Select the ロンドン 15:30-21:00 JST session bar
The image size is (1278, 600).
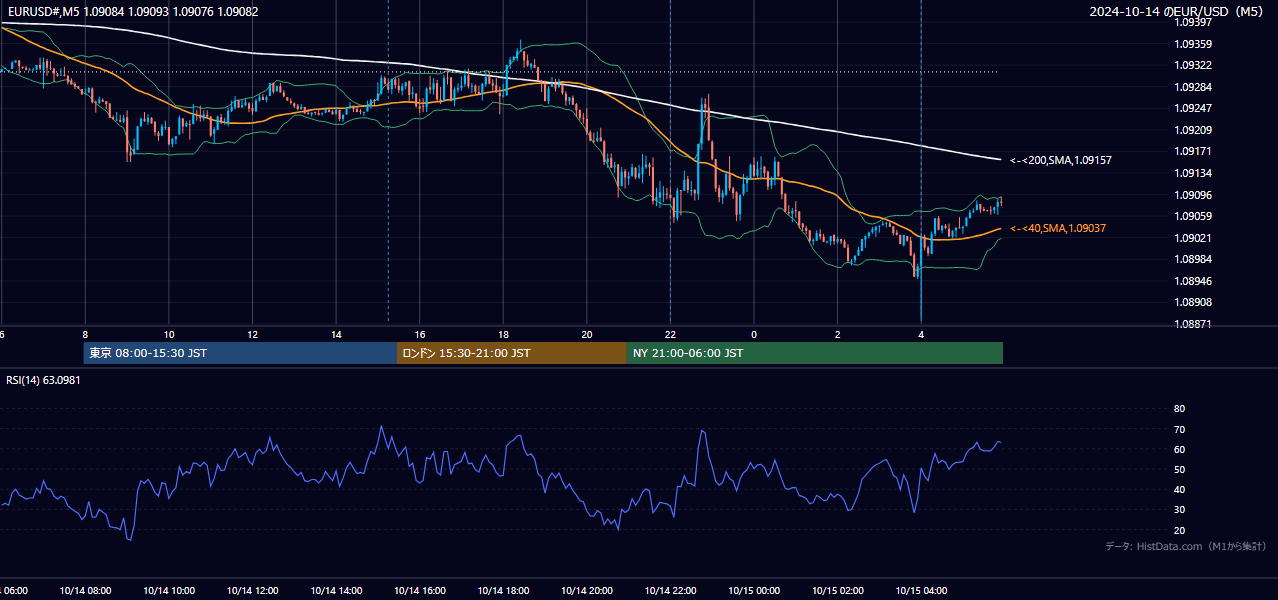tap(512, 353)
